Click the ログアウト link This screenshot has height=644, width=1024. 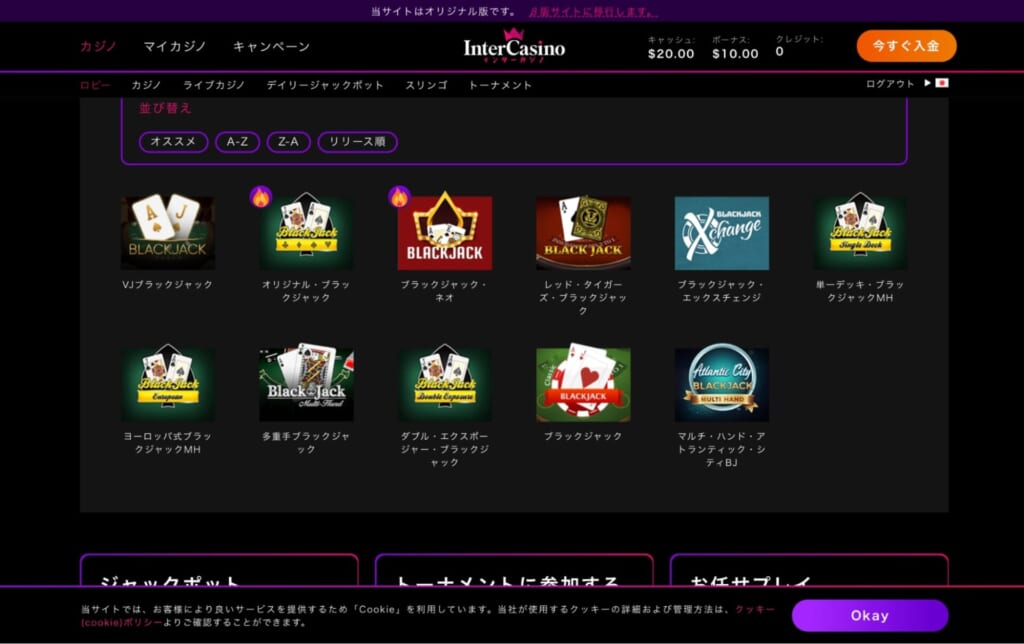coord(889,84)
